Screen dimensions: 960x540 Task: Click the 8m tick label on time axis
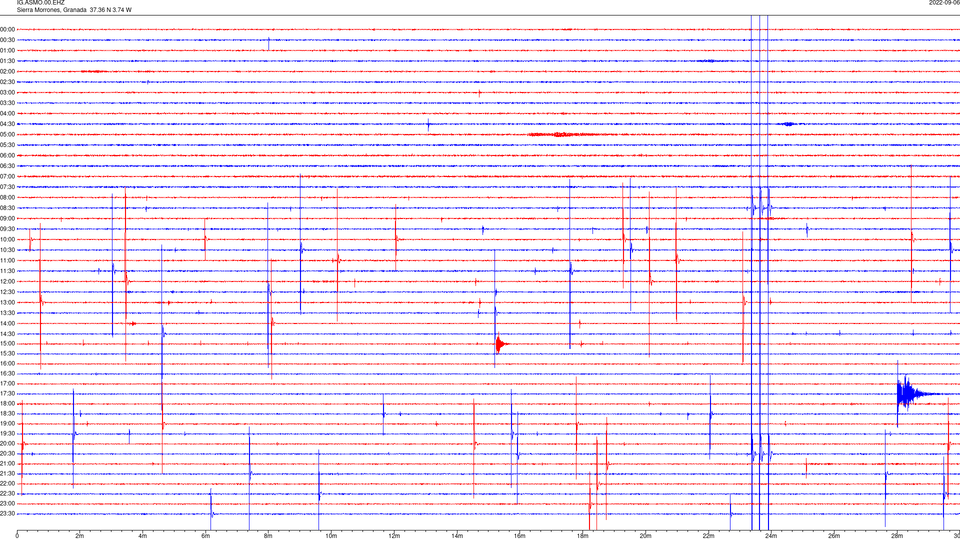268,536
